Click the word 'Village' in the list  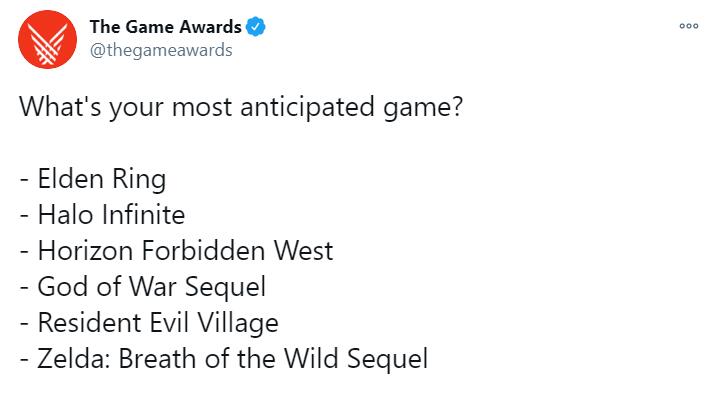[x=238, y=324]
